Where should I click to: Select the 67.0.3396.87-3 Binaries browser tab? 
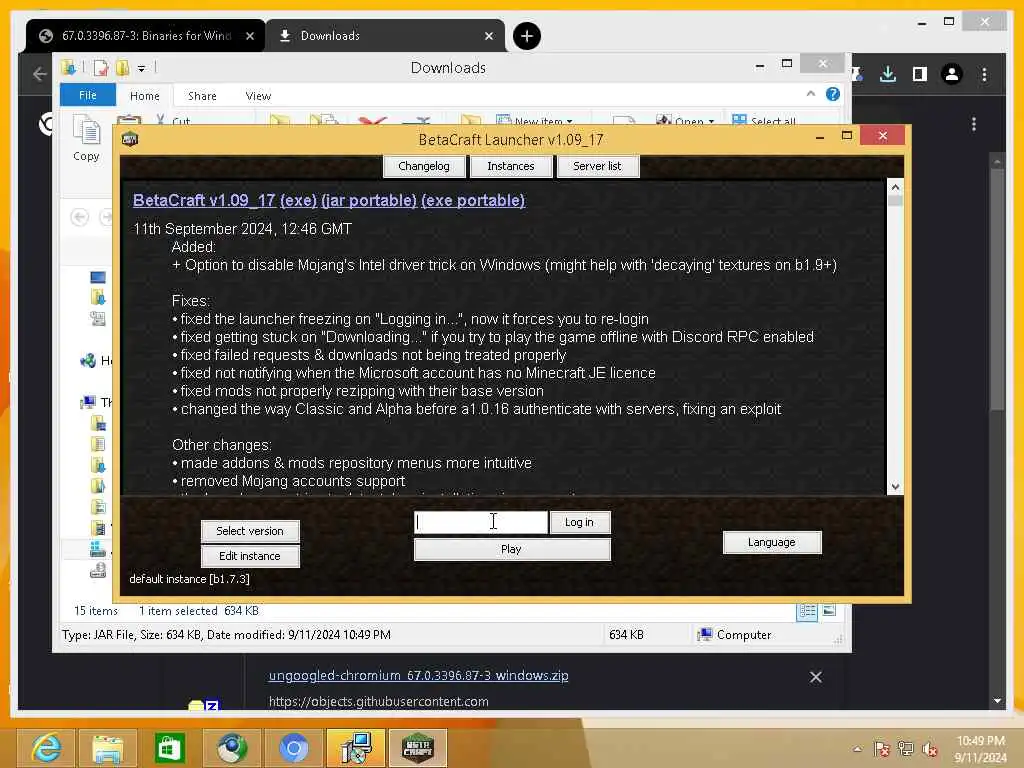point(146,36)
